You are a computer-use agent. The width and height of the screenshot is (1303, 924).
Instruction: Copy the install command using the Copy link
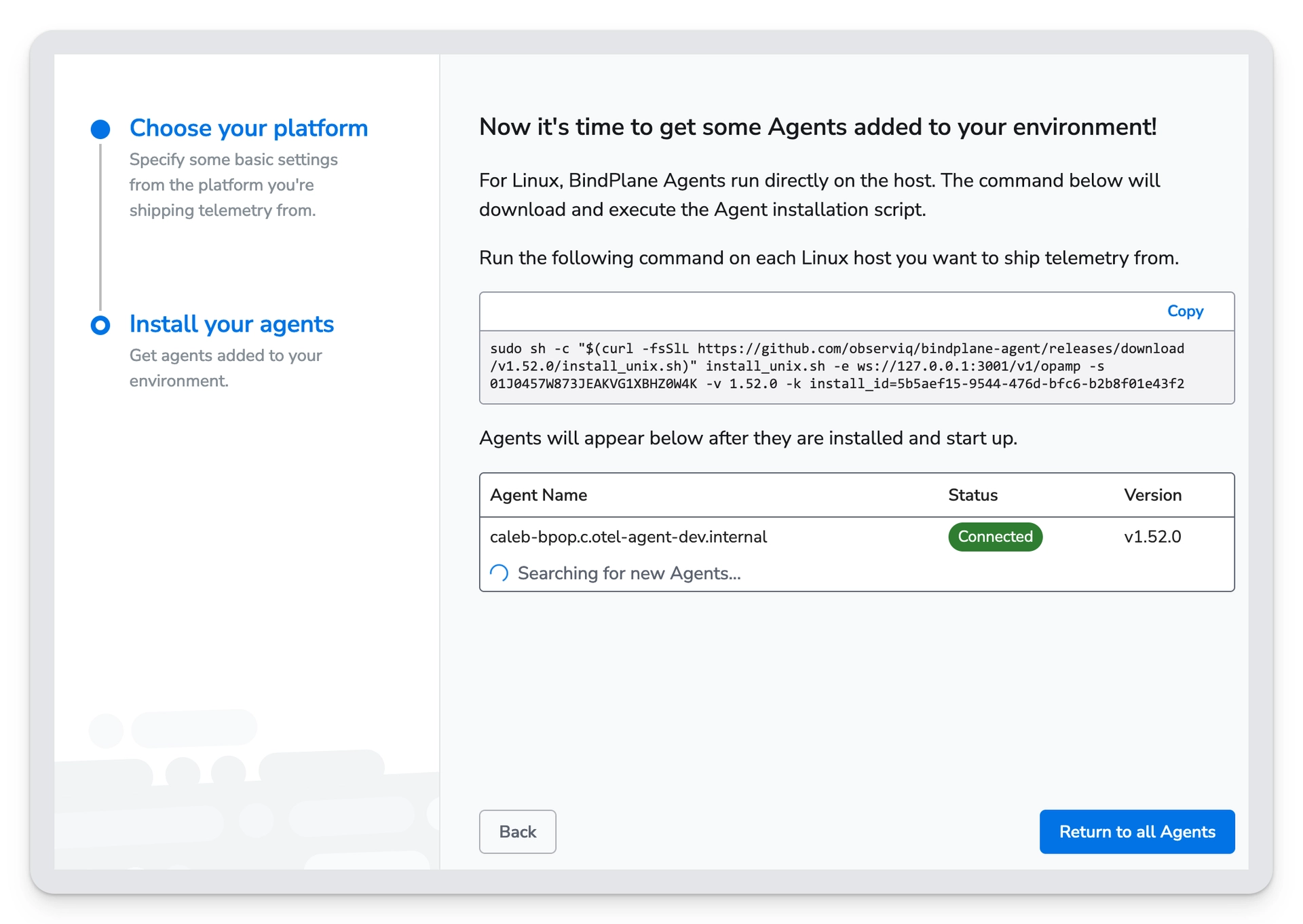1185,311
